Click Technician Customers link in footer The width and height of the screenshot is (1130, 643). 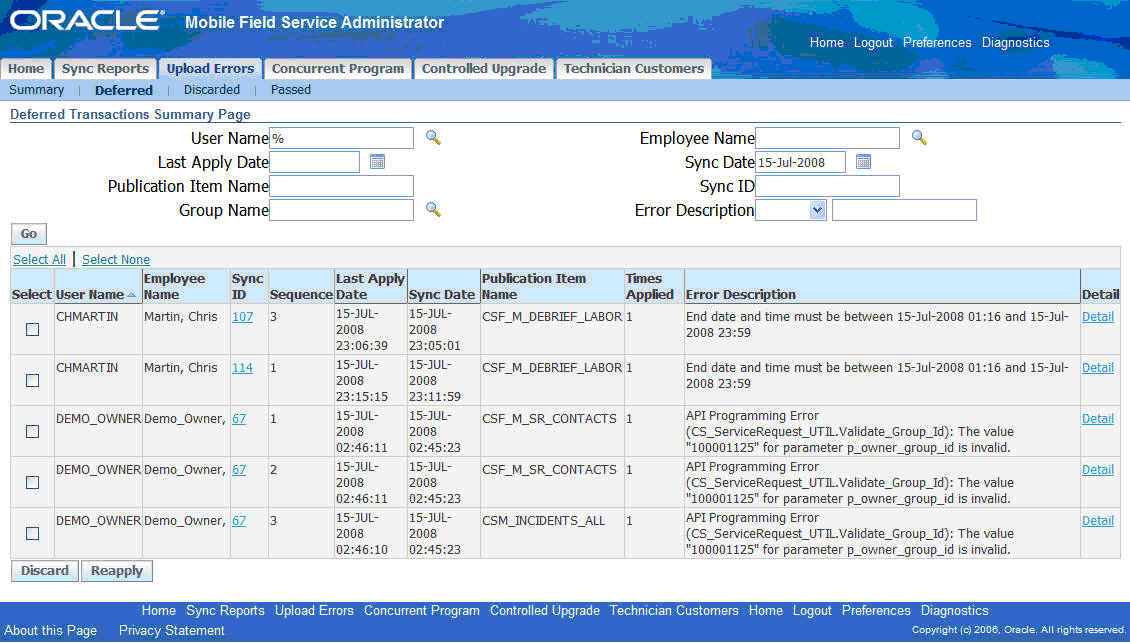(674, 610)
